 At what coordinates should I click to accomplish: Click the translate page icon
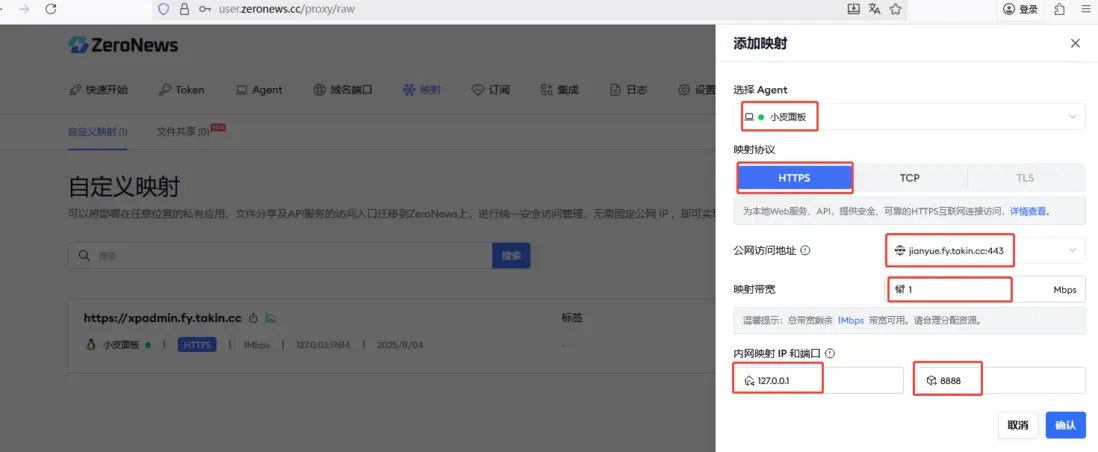(x=874, y=9)
